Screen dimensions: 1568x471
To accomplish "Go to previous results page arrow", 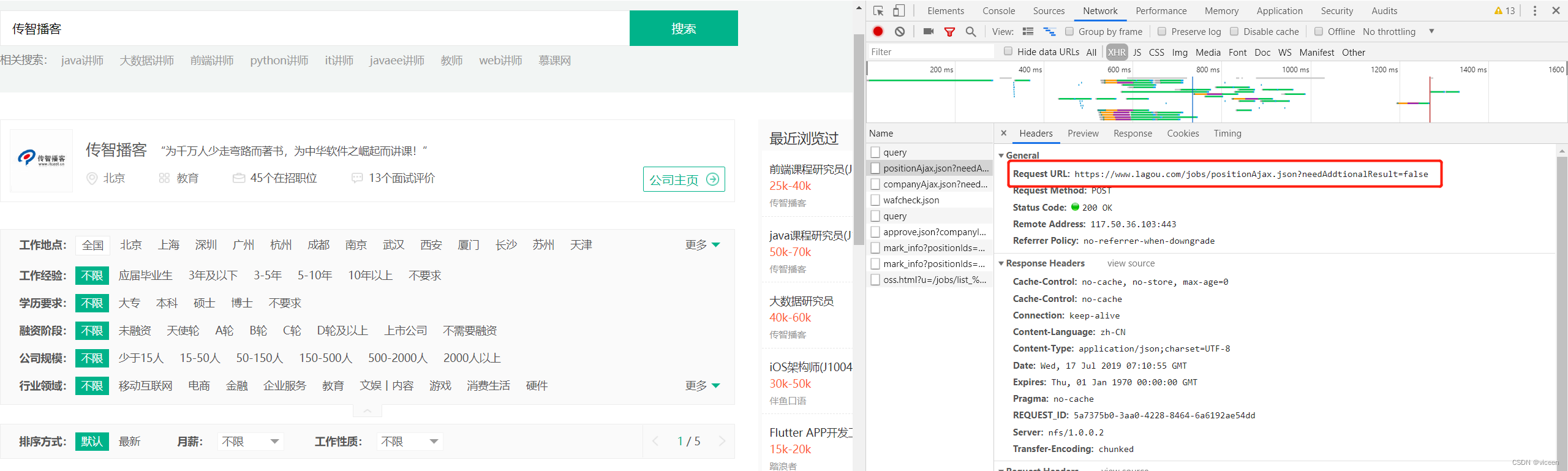I will (655, 441).
